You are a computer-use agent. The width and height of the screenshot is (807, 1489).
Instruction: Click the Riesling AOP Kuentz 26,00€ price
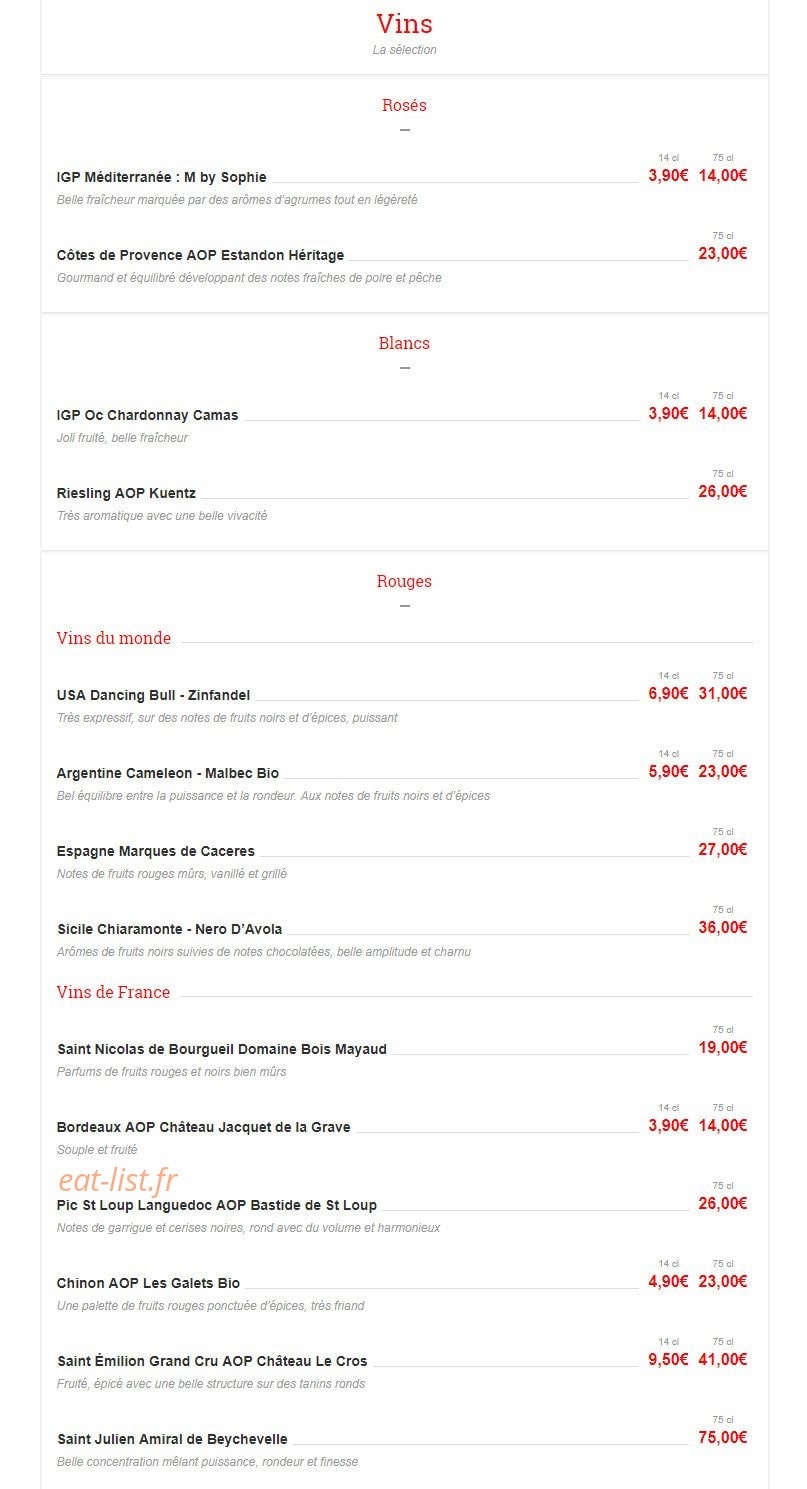tap(723, 492)
